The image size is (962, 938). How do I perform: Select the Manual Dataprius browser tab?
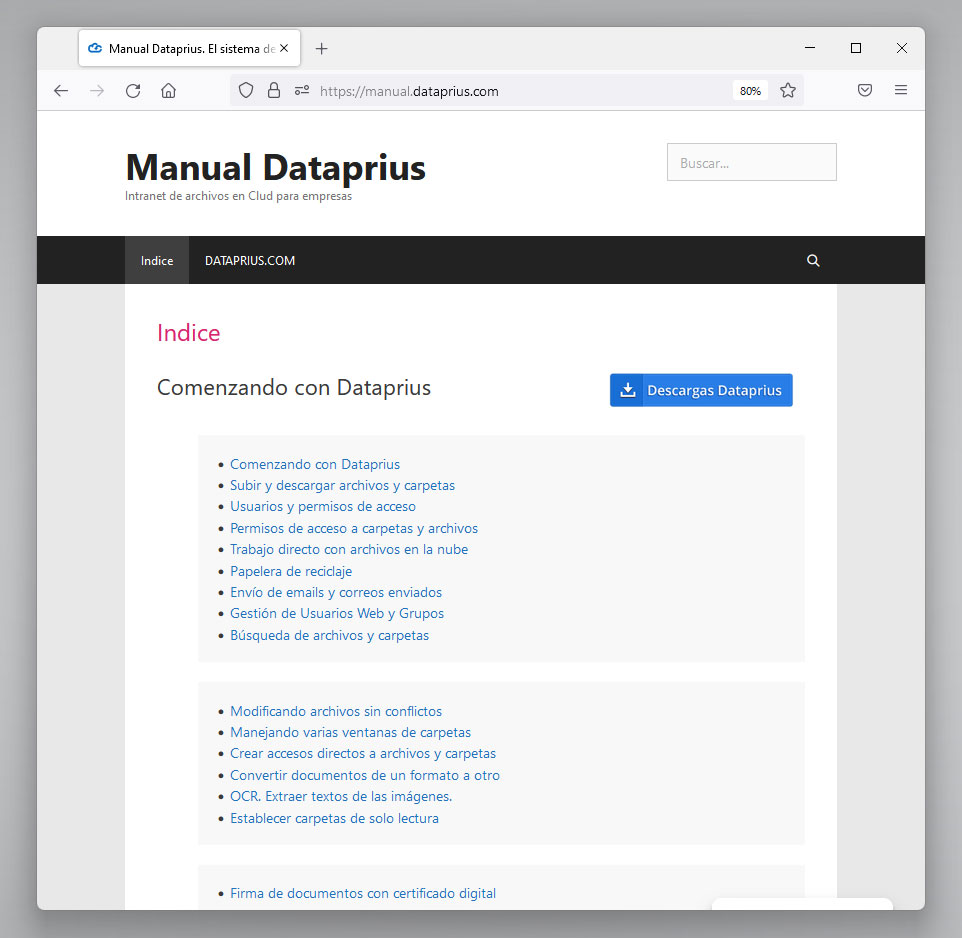190,48
